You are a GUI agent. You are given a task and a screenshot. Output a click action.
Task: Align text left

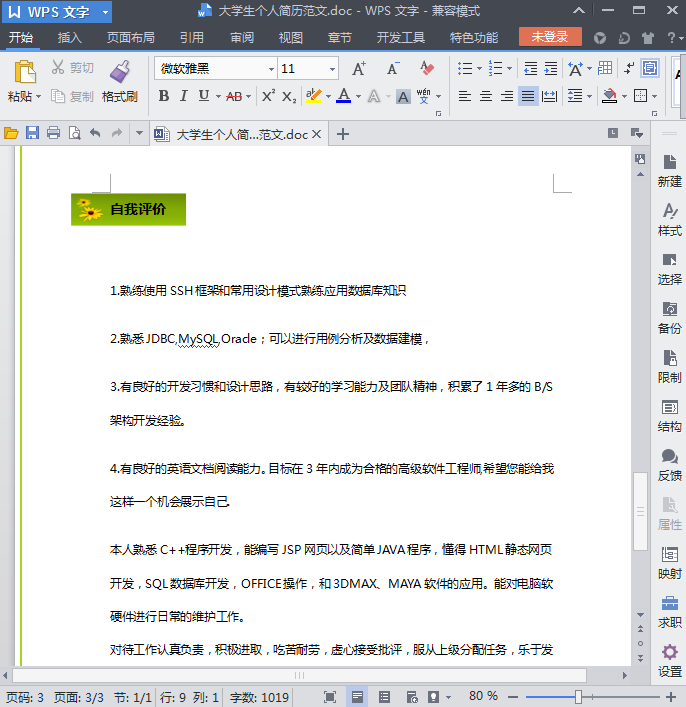coord(465,96)
